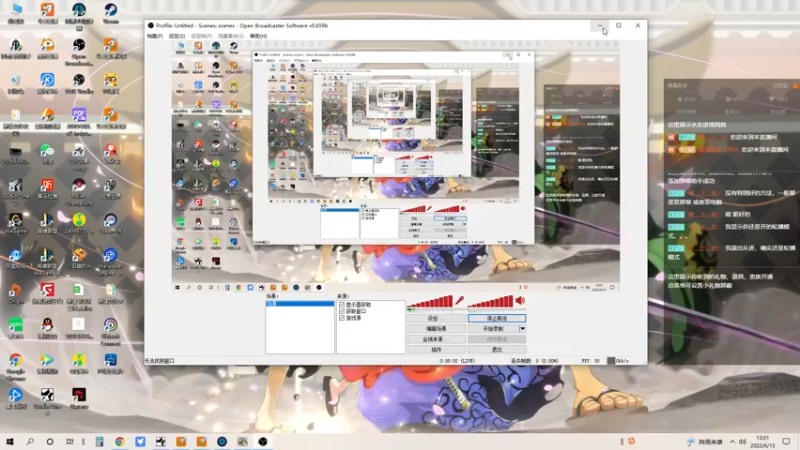Viewport: 800px width, 450px height.
Task: Select the highlighted scene in the 场景 list
Action: [x=300, y=304]
